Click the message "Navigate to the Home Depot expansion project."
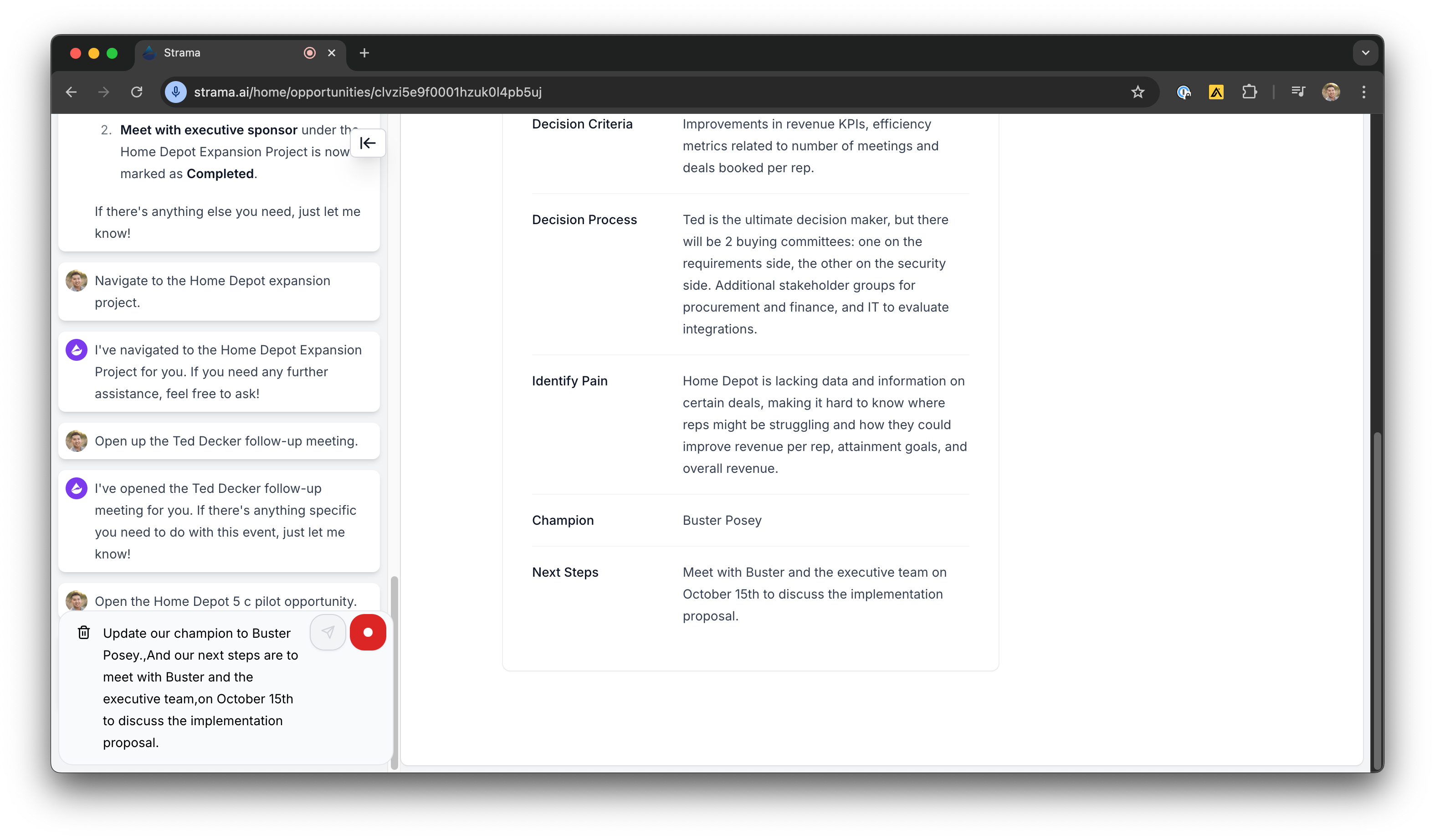The height and width of the screenshot is (840, 1435). 212,292
